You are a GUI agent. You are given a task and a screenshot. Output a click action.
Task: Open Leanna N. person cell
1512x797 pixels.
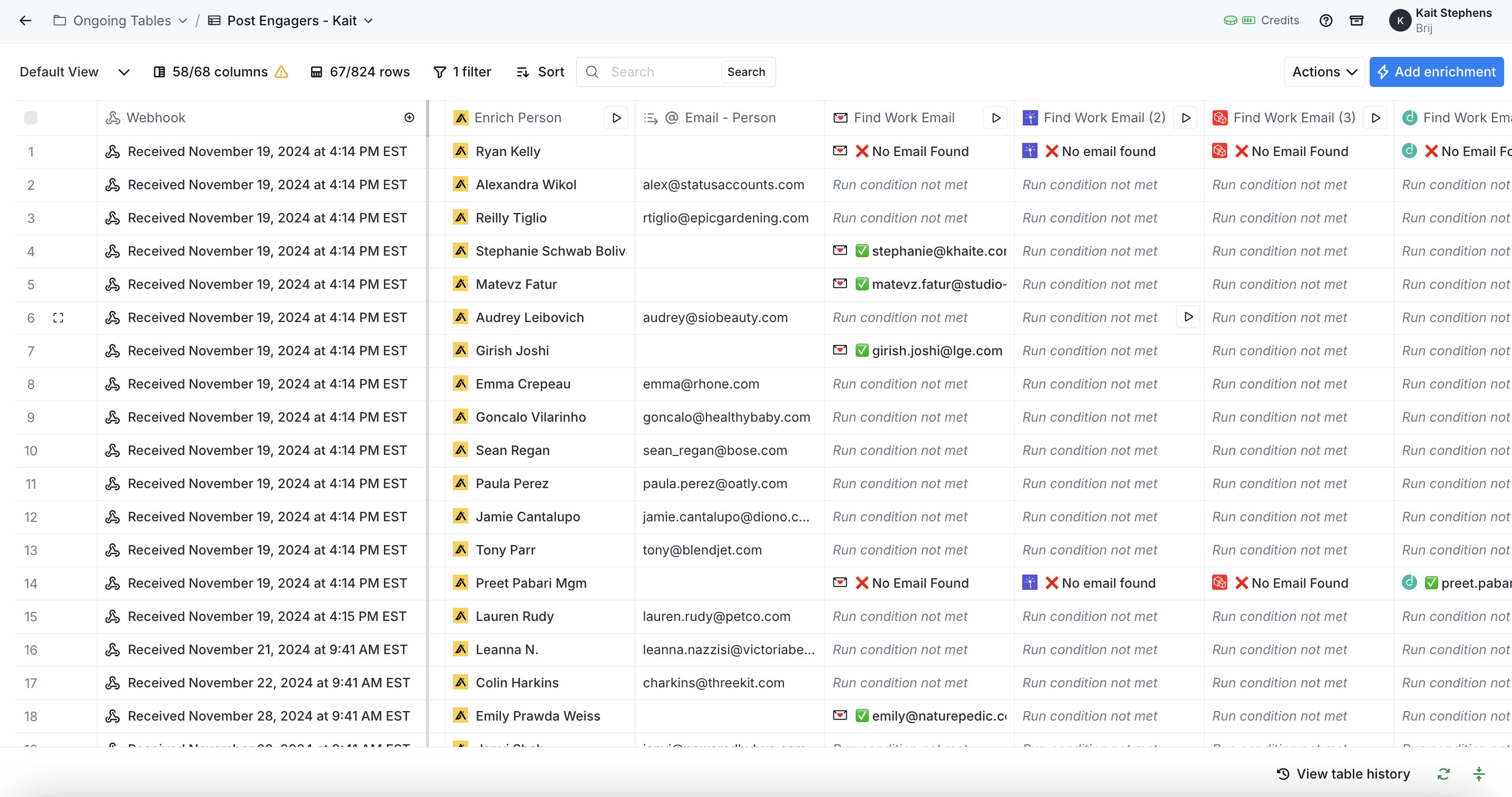click(540, 650)
